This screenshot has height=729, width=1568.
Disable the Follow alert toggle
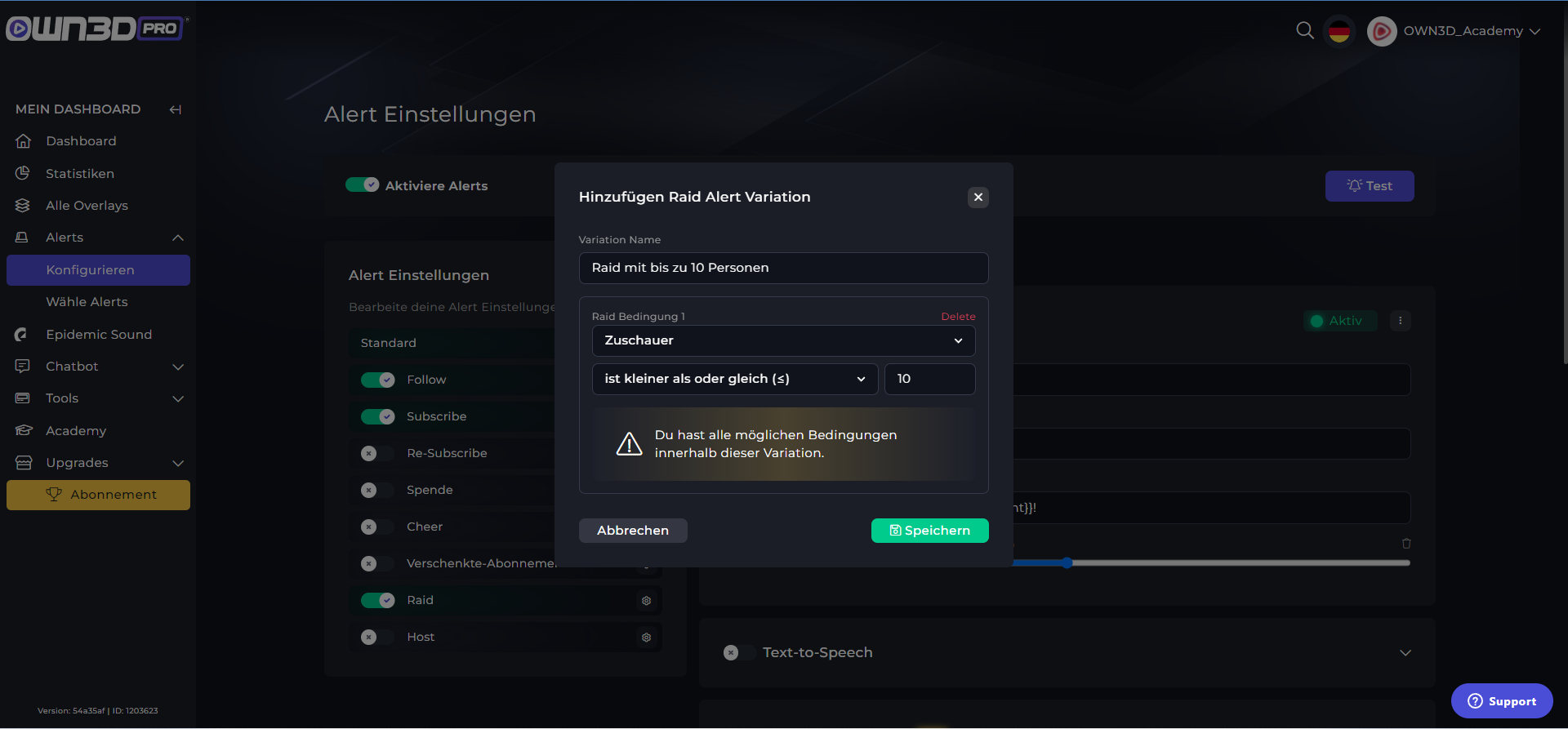(377, 380)
